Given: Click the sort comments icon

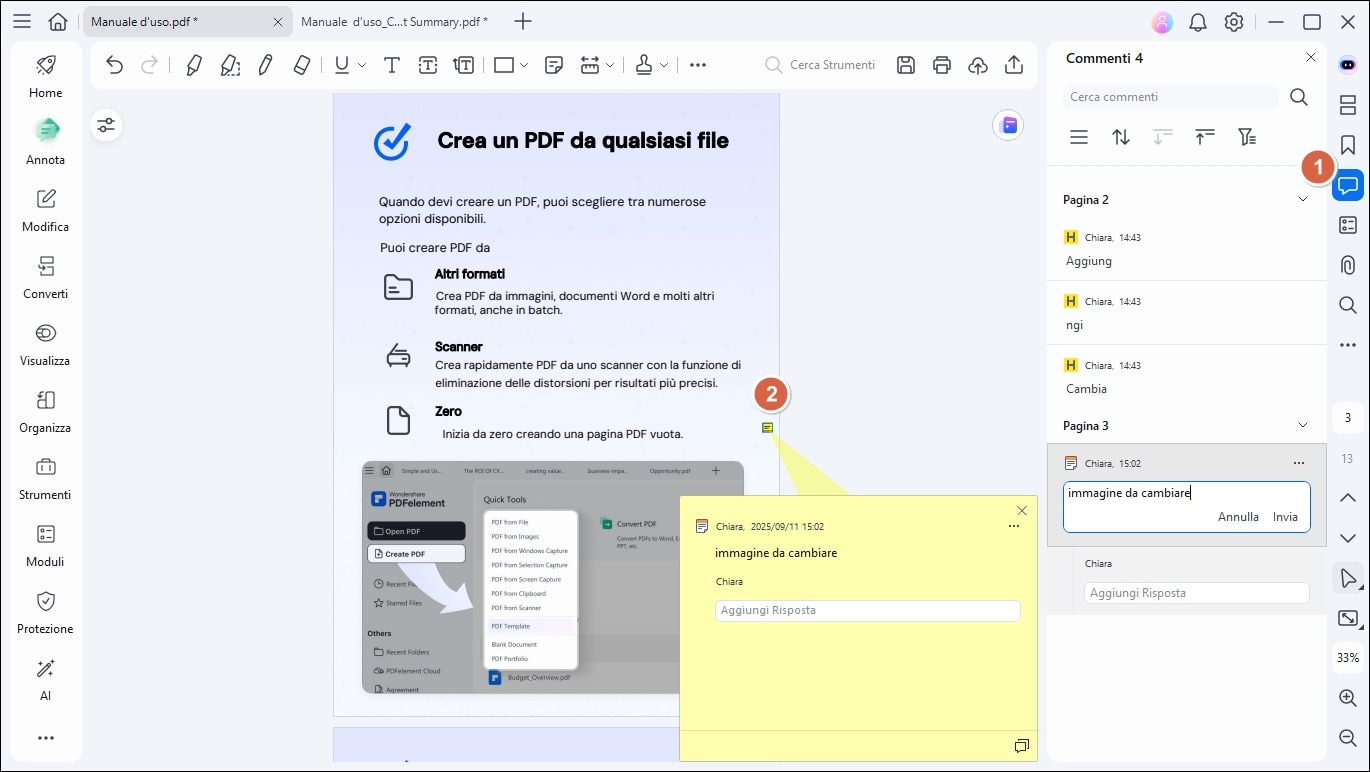Looking at the screenshot, I should pos(1121,137).
